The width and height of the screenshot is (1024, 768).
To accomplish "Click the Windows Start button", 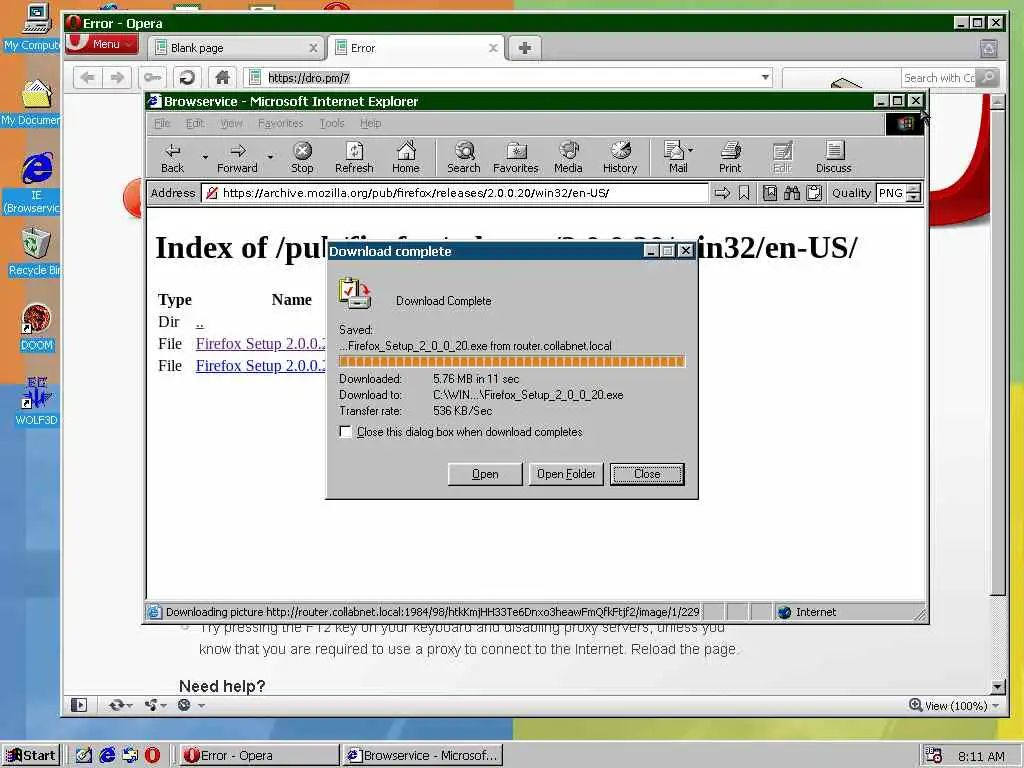I will tap(31, 756).
